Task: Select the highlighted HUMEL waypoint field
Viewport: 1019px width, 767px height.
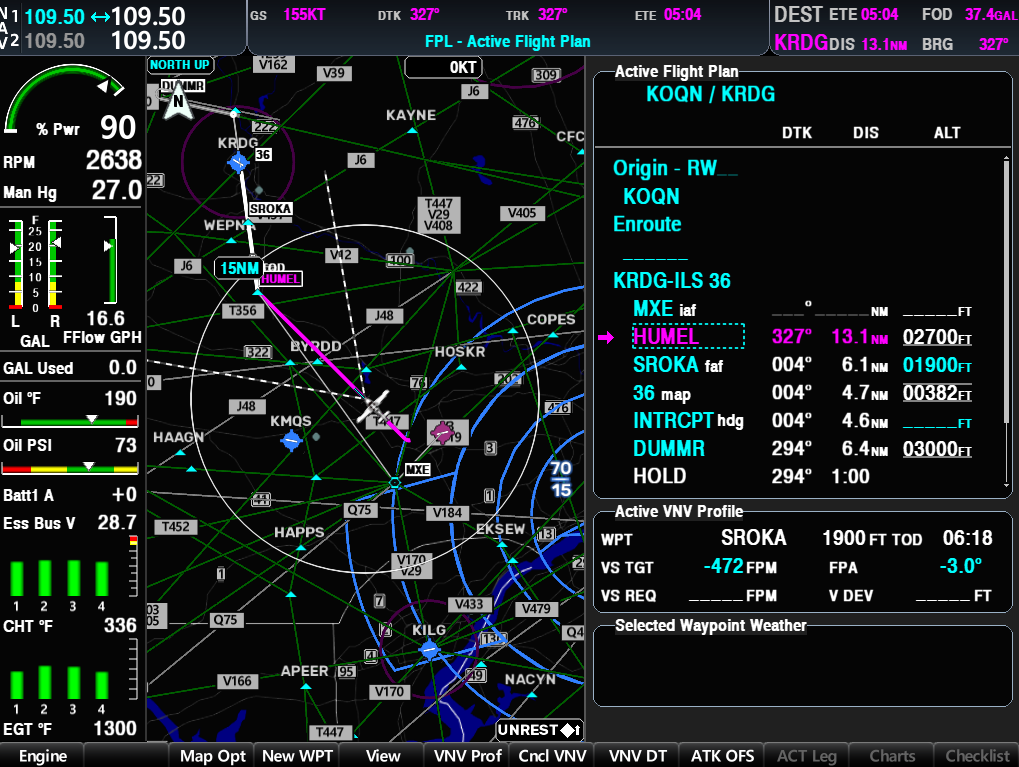Action: 688,337
